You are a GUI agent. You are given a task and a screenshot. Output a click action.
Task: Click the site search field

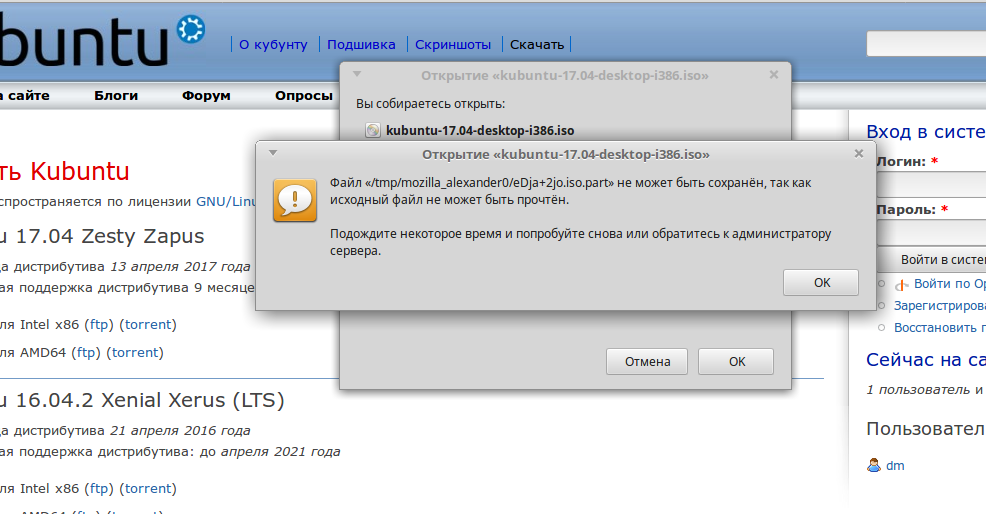tap(926, 44)
